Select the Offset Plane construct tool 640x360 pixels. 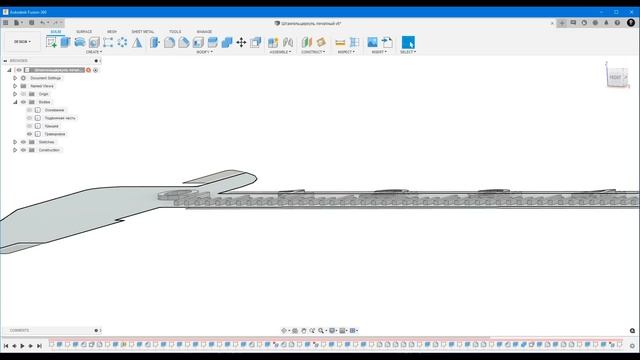[x=307, y=42]
